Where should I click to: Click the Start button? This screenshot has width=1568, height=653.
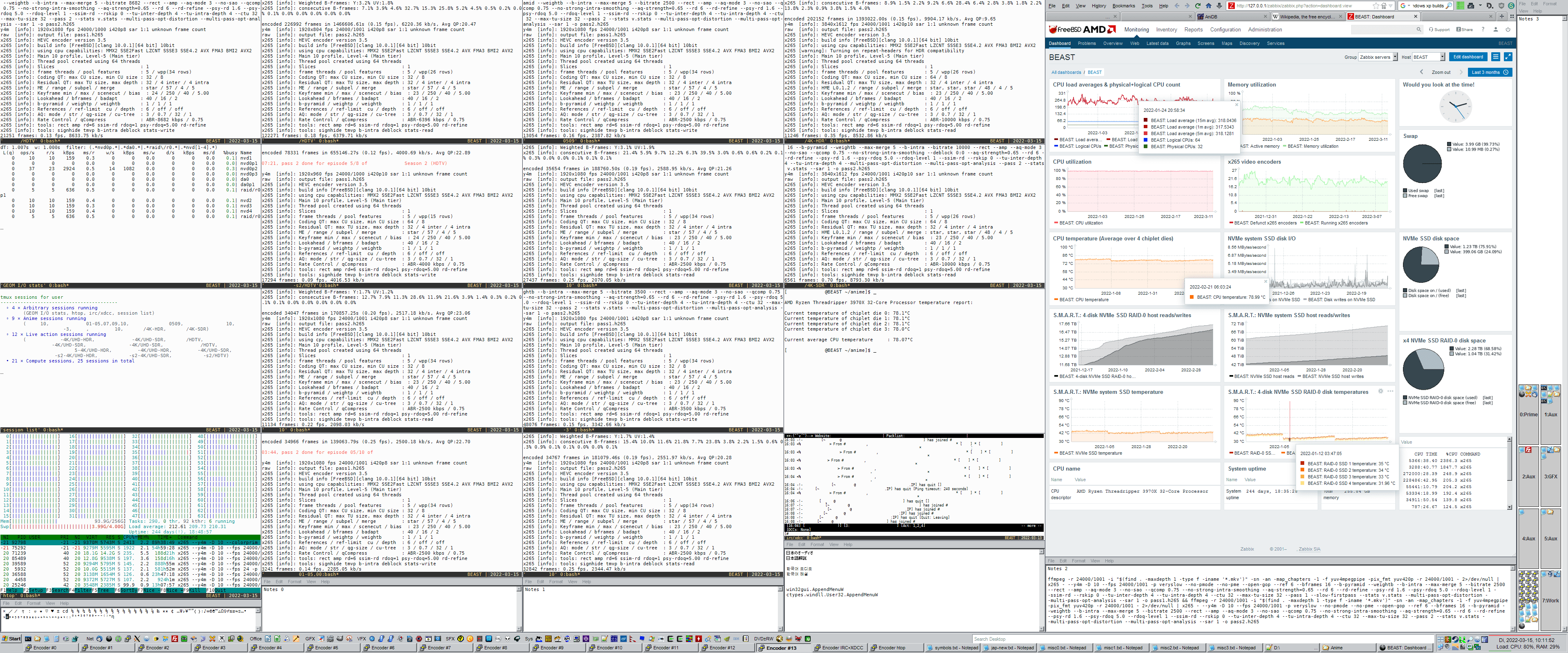click(x=11, y=639)
